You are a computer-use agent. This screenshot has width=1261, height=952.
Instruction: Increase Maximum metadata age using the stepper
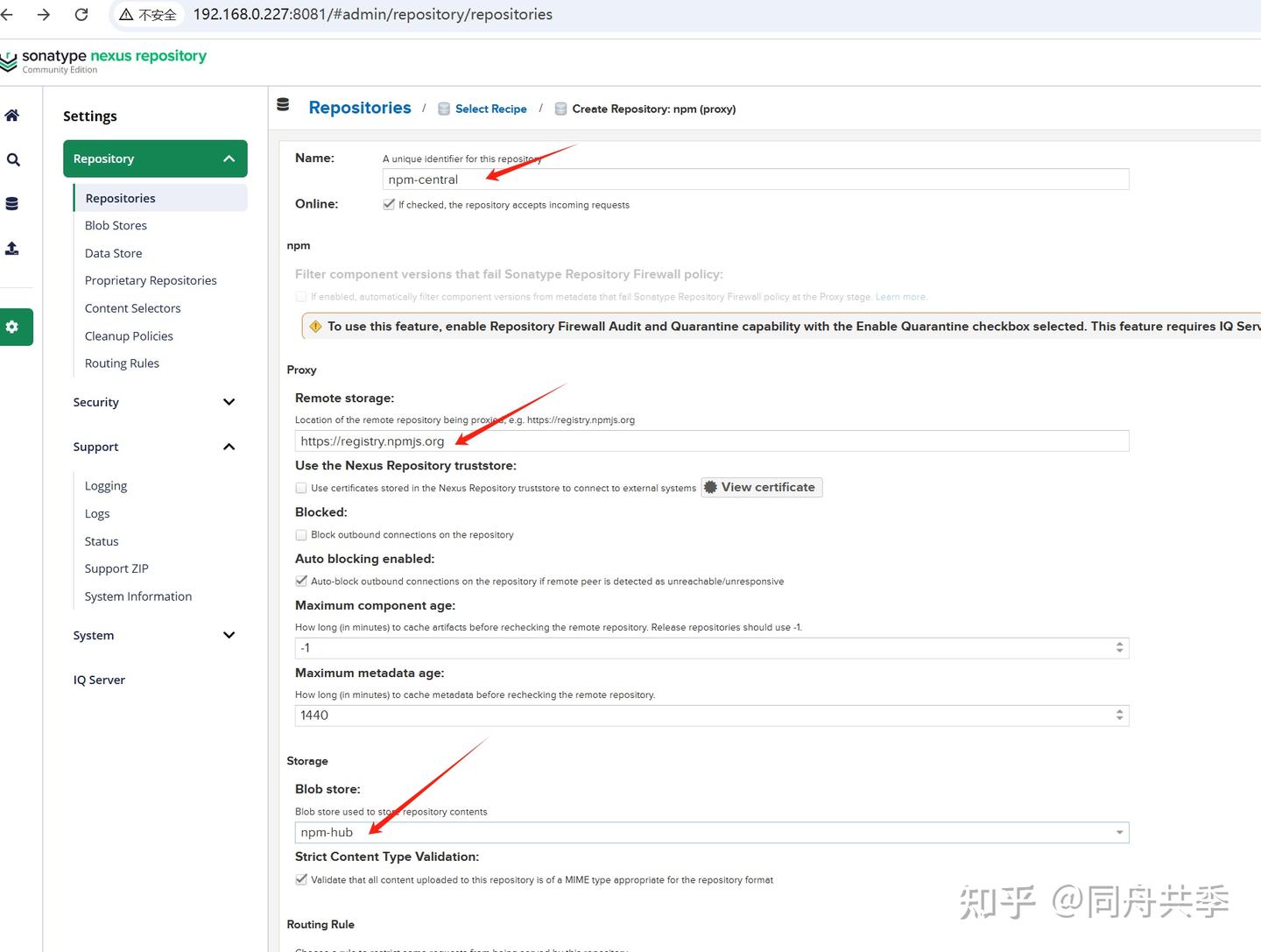point(1119,711)
